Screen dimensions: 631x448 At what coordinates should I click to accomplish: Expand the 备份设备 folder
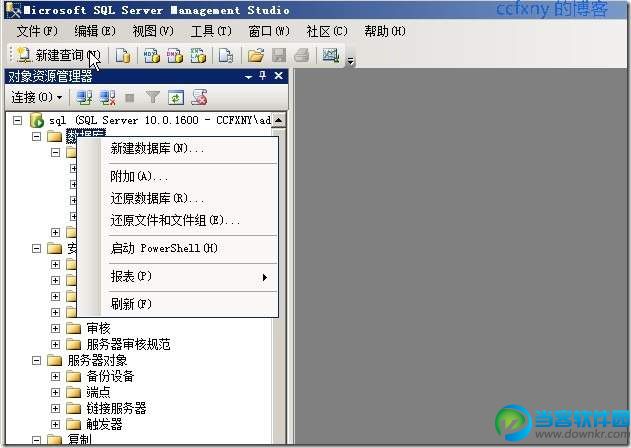pyautogui.click(x=56, y=376)
